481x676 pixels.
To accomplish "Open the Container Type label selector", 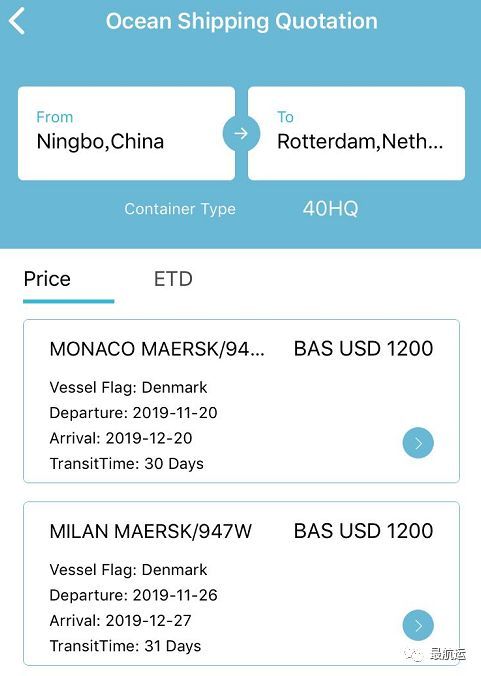I will [180, 209].
